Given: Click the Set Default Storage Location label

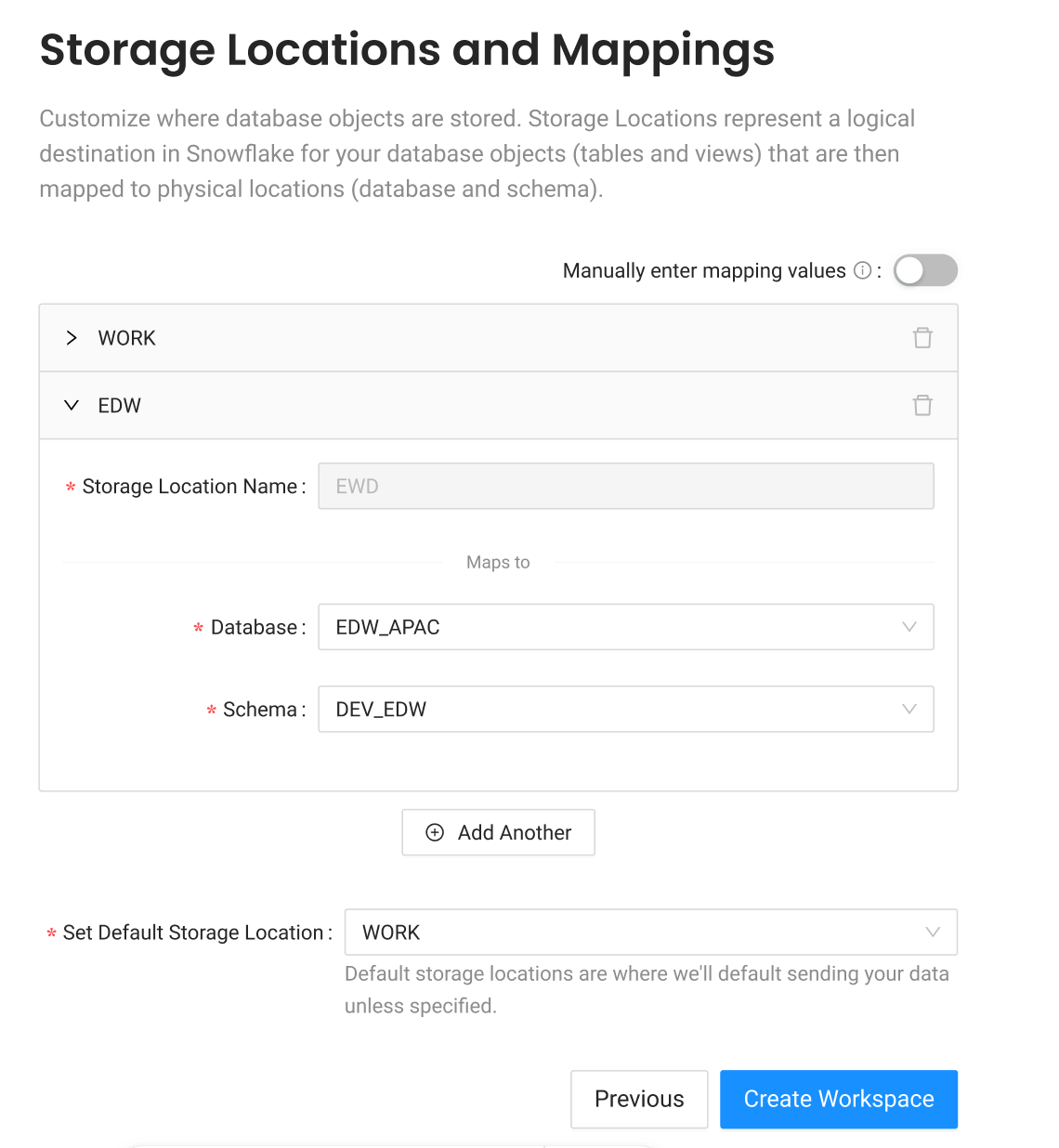Looking at the screenshot, I should (x=193, y=933).
